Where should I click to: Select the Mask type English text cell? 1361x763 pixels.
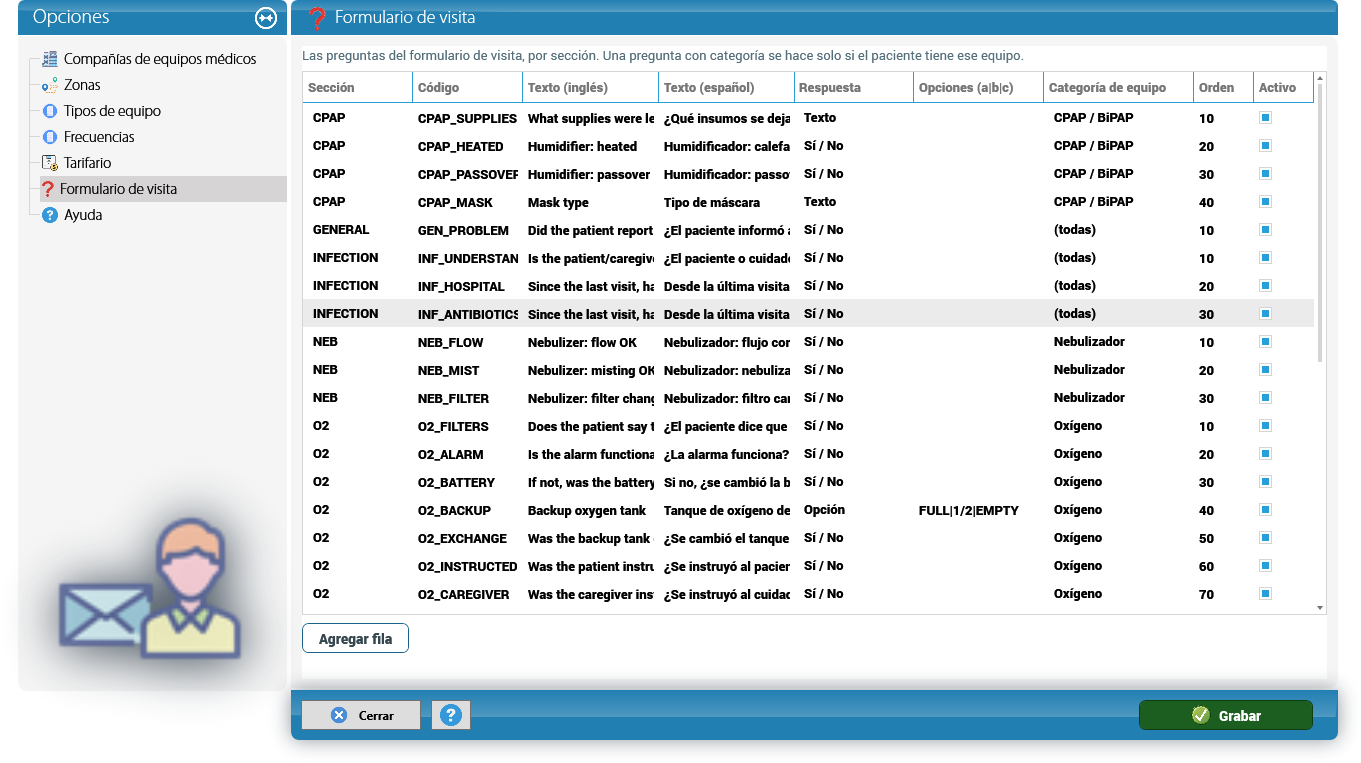click(591, 202)
